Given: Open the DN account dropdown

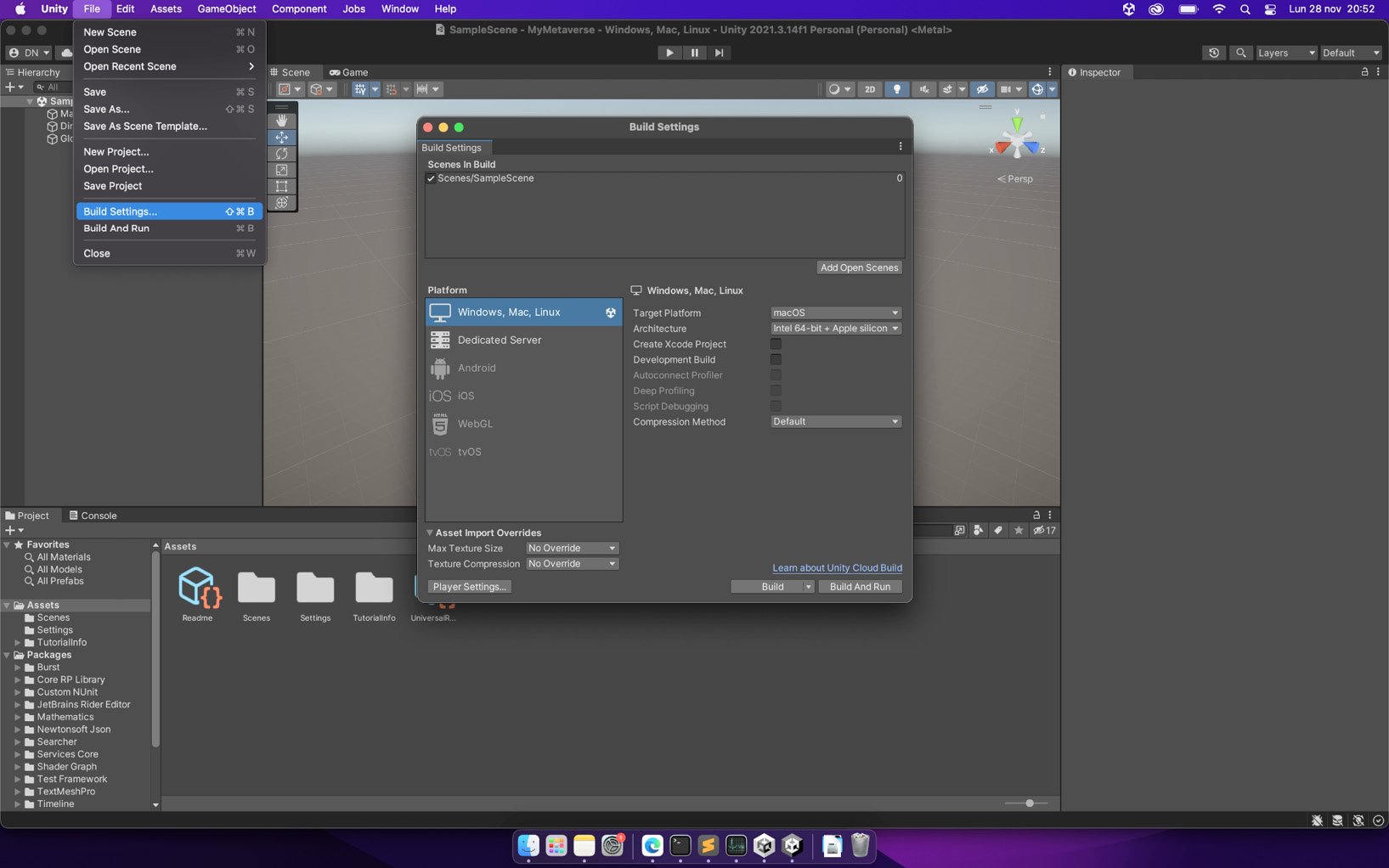Looking at the screenshot, I should [31, 53].
